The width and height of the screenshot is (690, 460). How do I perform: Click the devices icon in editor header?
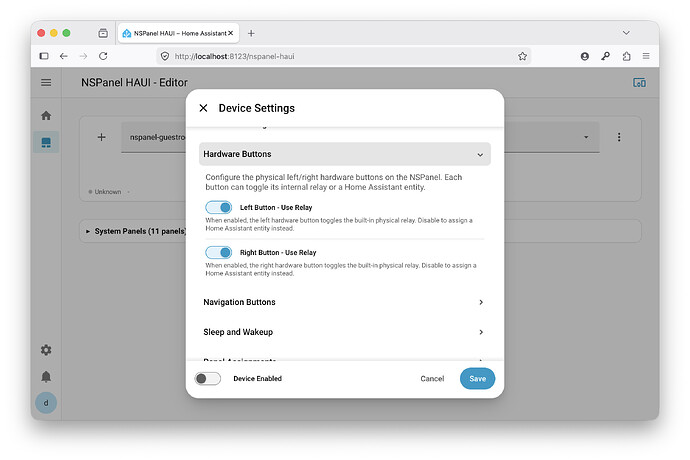pyautogui.click(x=639, y=83)
